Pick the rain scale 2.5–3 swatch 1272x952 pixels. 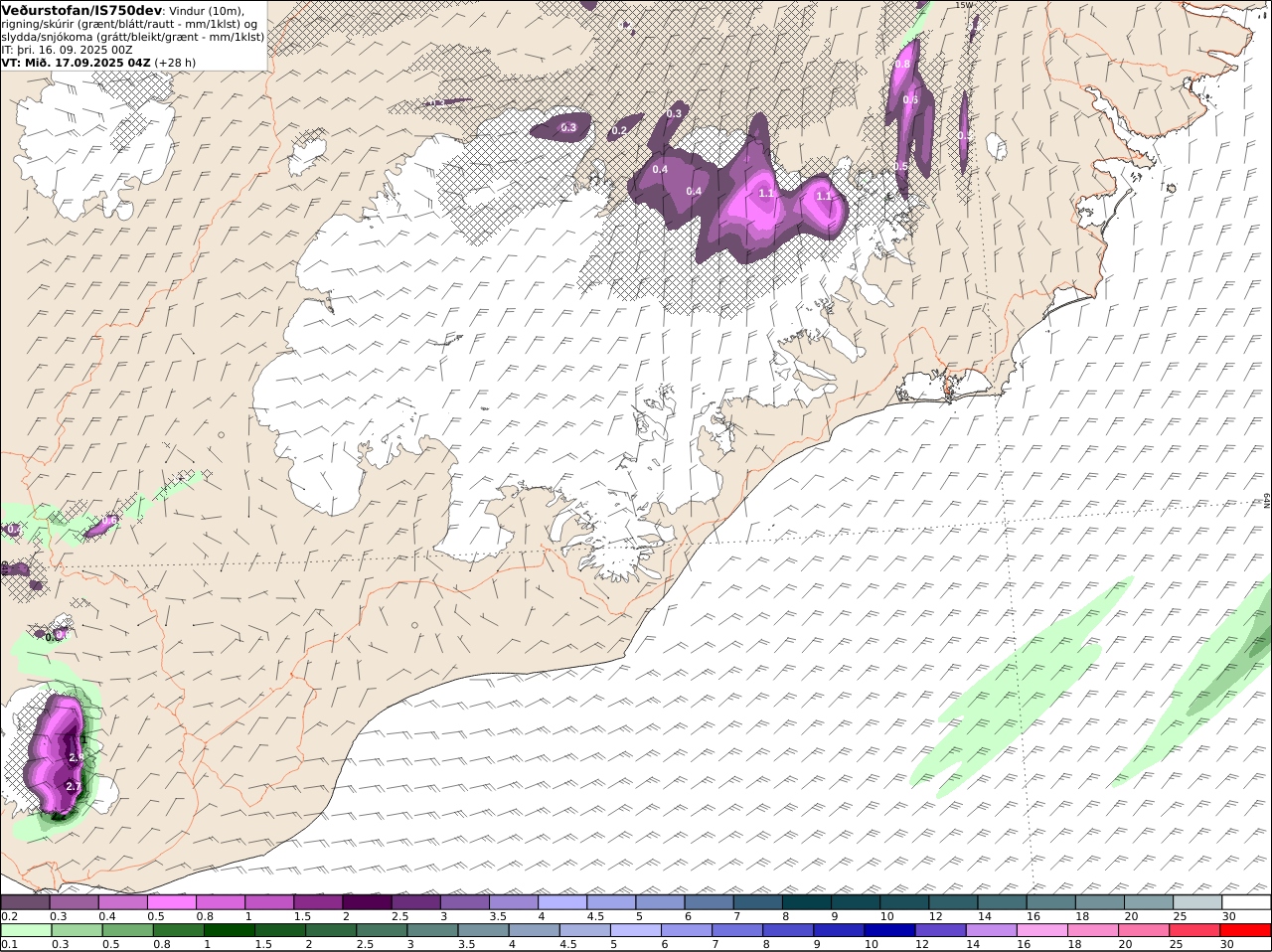point(381,930)
